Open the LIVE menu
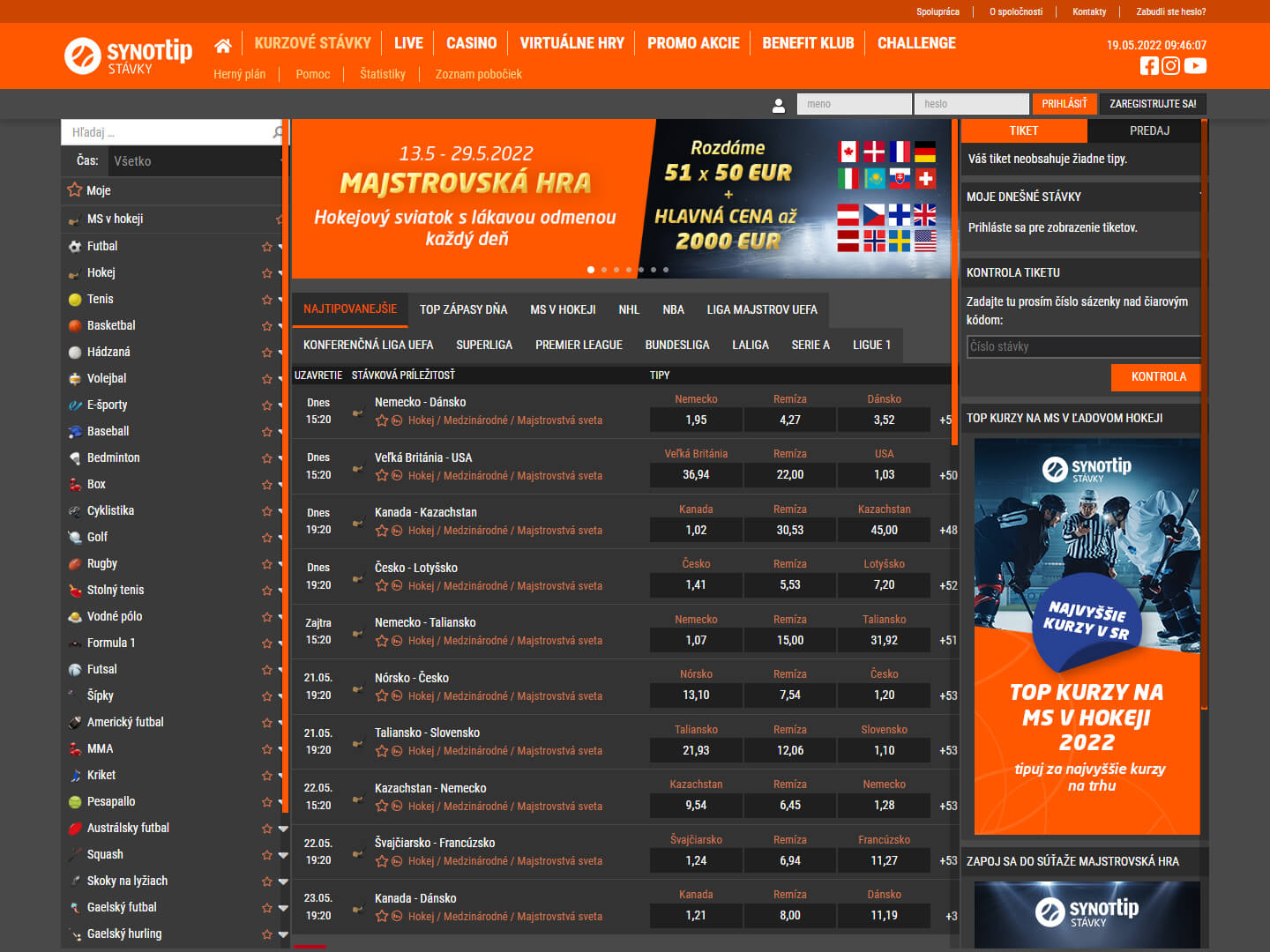 click(x=408, y=43)
